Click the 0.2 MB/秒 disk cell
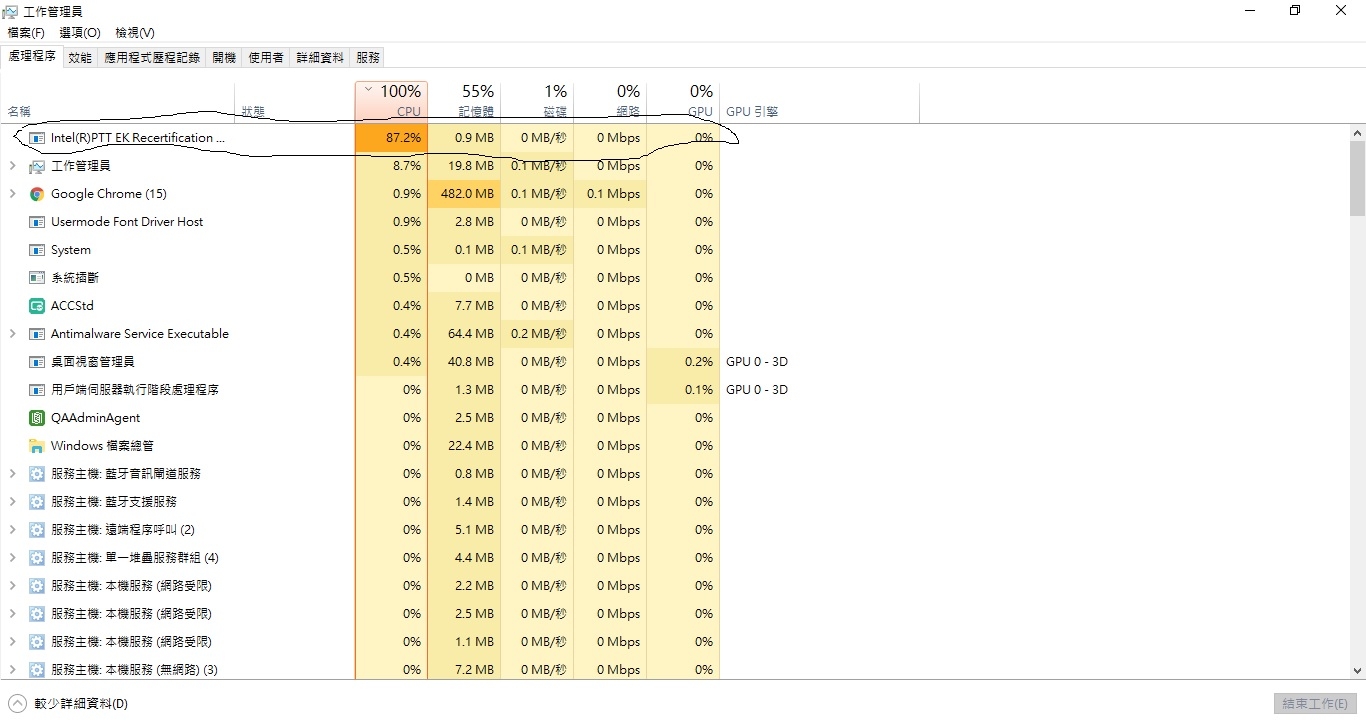The width and height of the screenshot is (1366, 728). pyautogui.click(x=537, y=334)
